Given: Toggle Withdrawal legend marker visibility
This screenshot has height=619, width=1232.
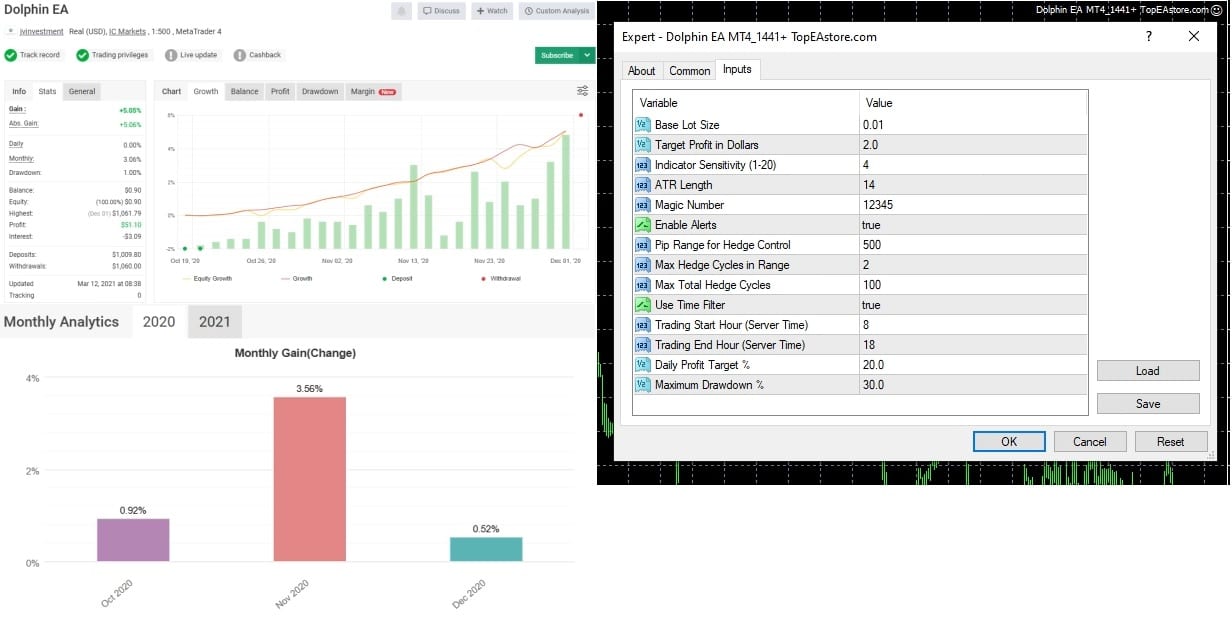Looking at the screenshot, I should (x=501, y=278).
